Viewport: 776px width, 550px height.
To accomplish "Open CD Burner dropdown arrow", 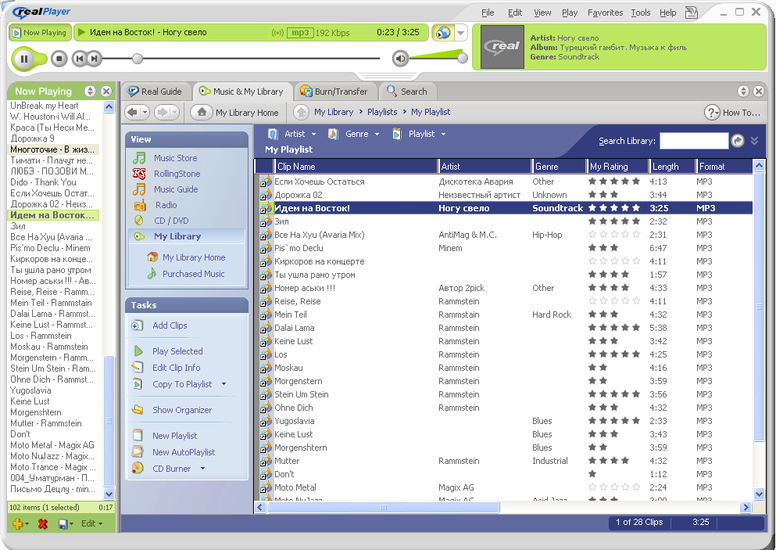I will tap(202, 468).
